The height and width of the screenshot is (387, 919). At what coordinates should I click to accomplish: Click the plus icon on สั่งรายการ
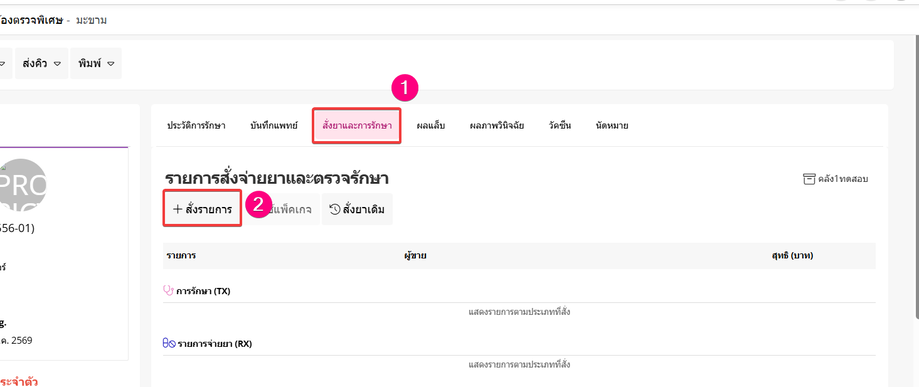click(177, 209)
